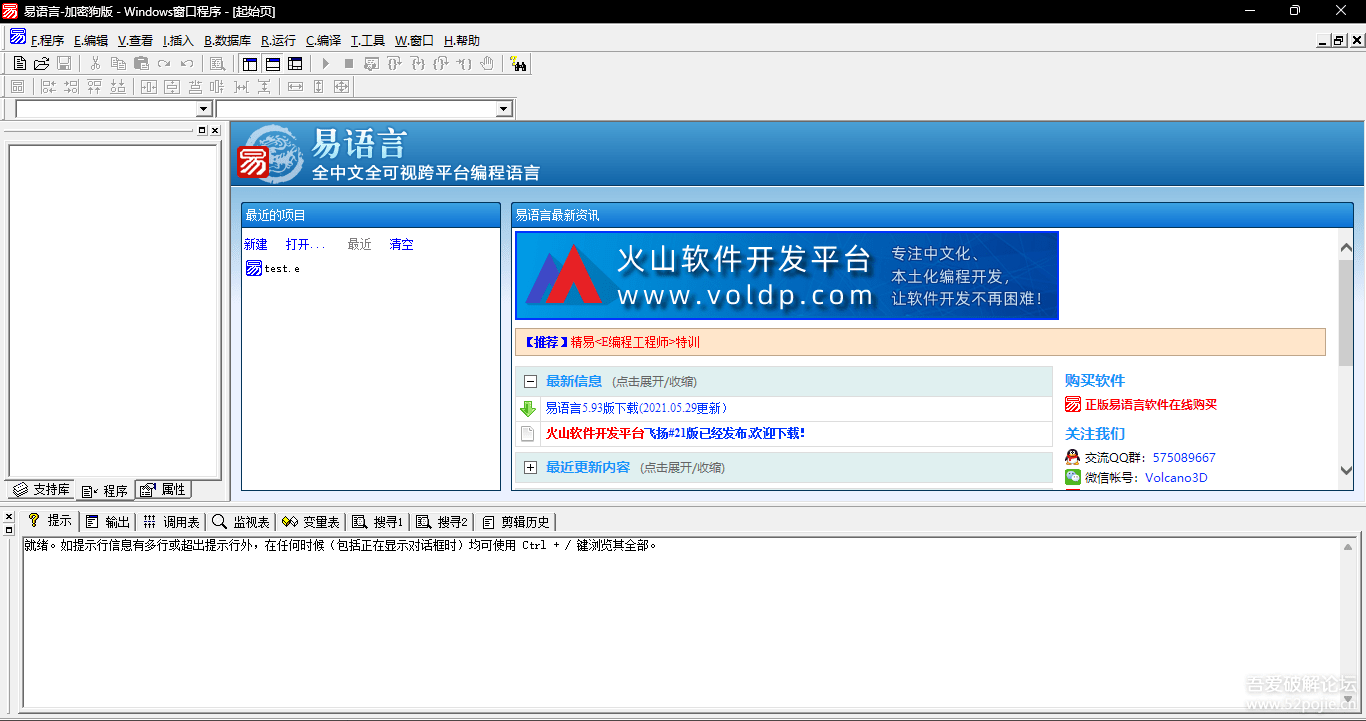Viewport: 1366px width, 721px height.
Task: Select the 调用表 bottom tab
Action: 170,521
